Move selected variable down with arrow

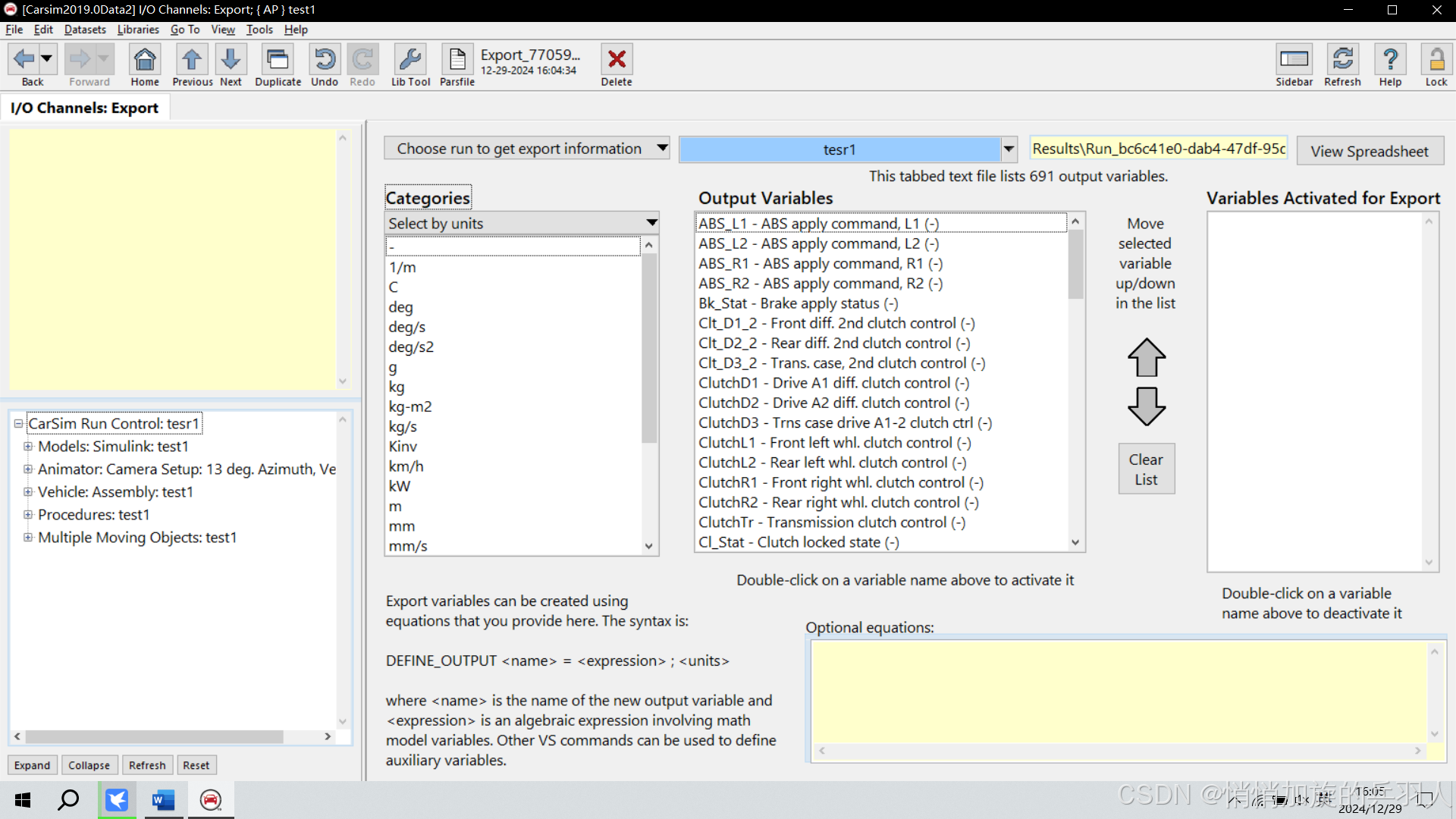pos(1146,406)
